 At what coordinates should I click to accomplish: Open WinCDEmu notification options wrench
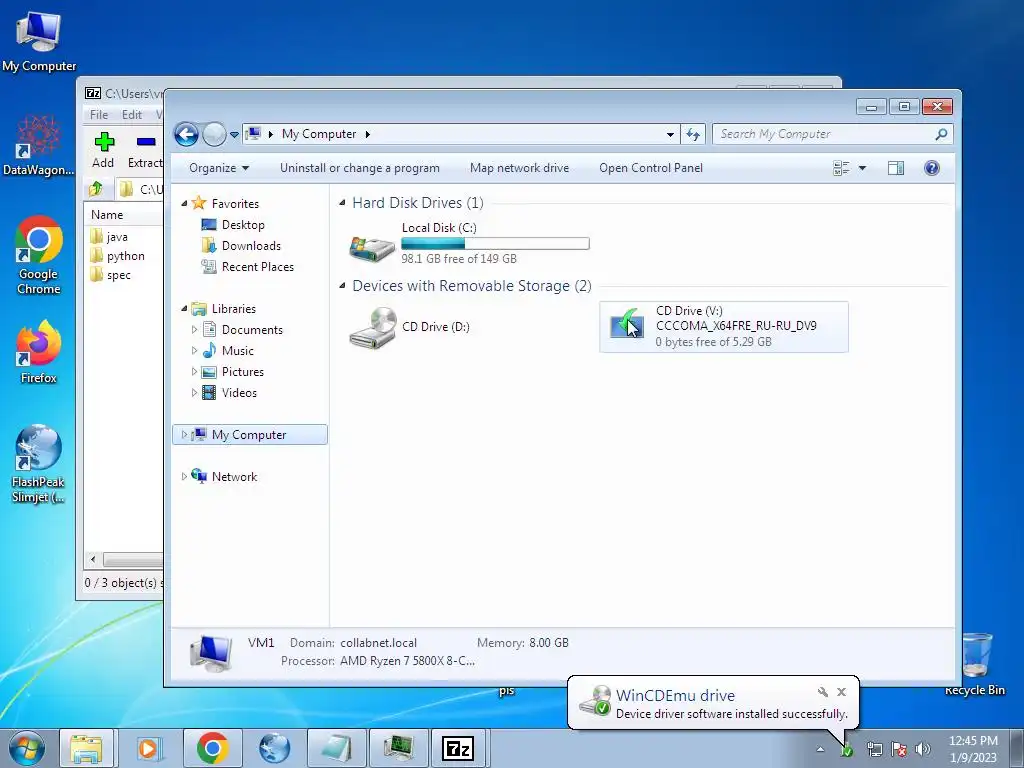click(x=823, y=692)
